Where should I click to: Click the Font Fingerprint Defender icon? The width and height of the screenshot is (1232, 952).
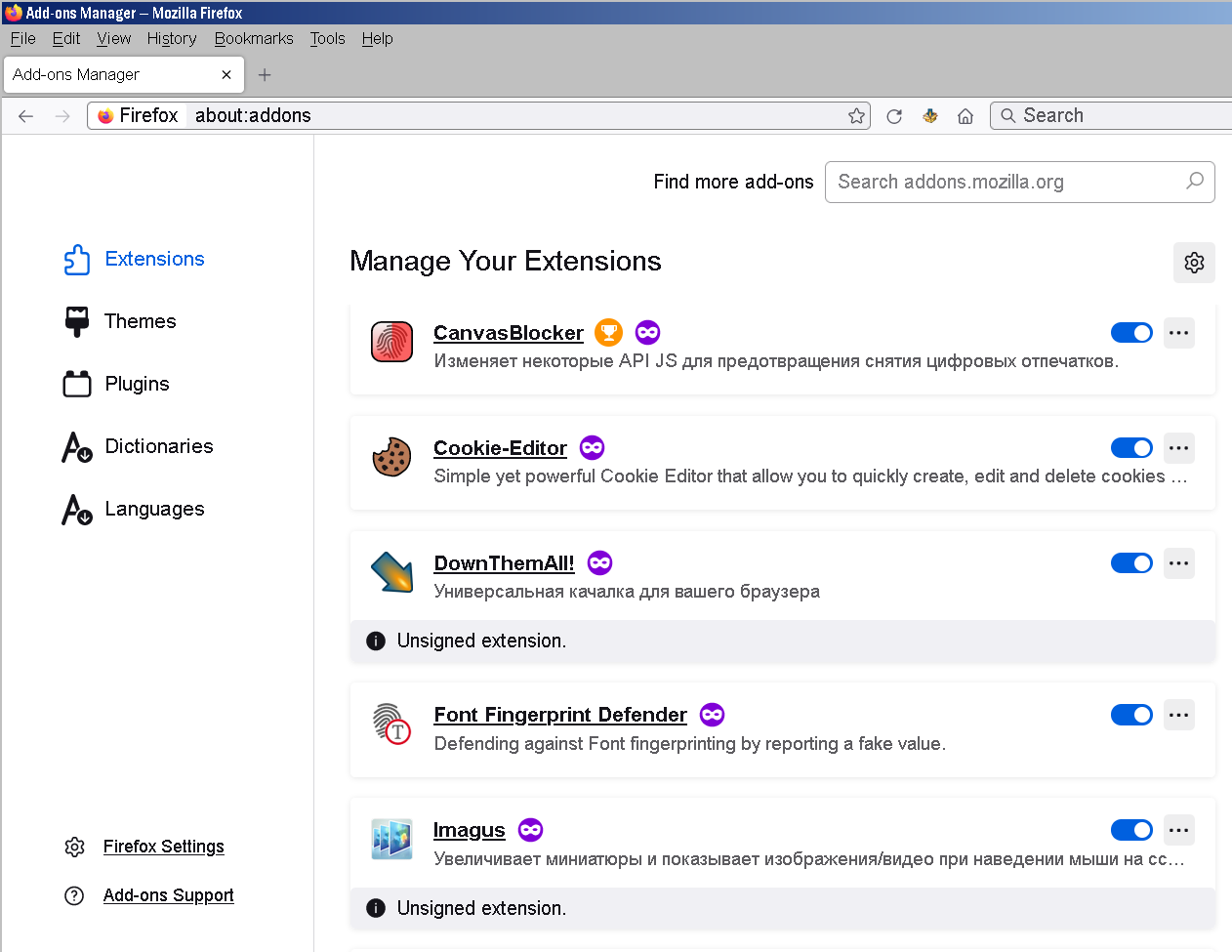pyautogui.click(x=391, y=724)
